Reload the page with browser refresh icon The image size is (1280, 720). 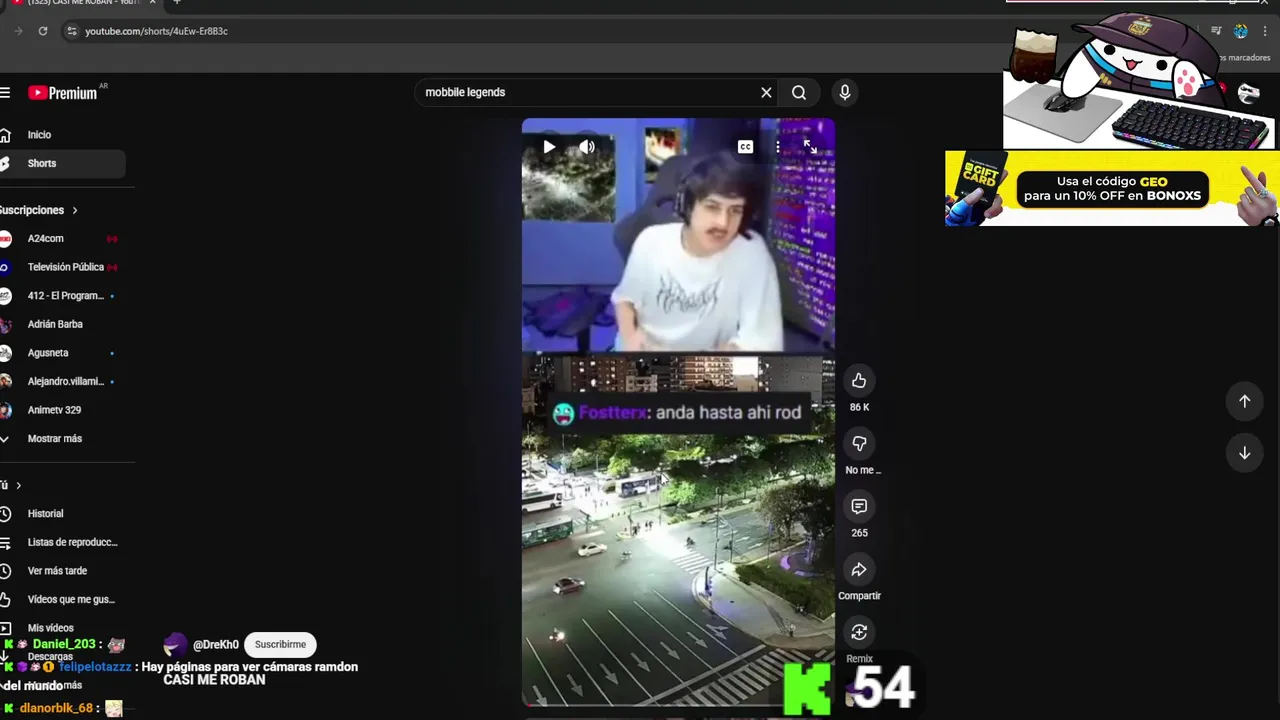click(x=43, y=31)
